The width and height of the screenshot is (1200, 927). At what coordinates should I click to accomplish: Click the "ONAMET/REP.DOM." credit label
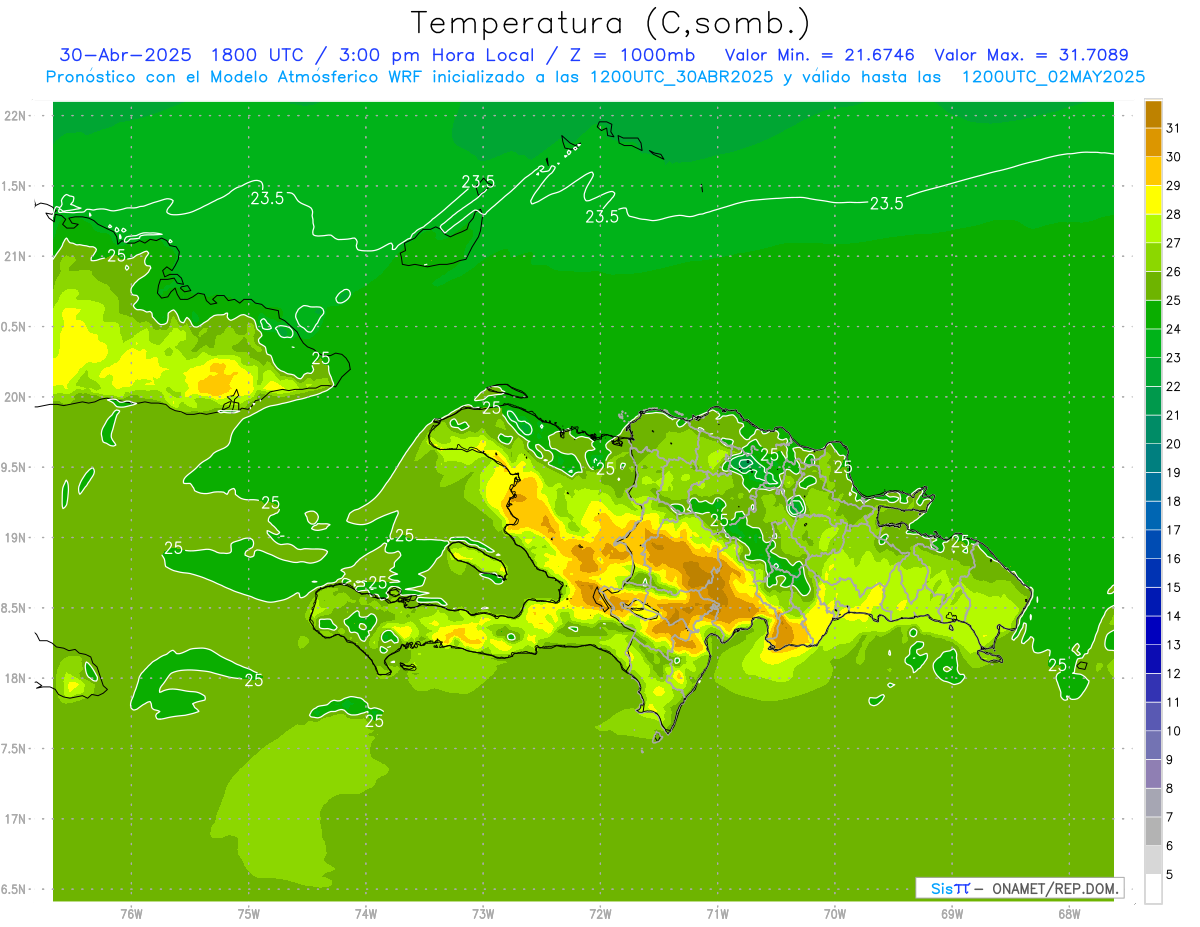(1055, 888)
